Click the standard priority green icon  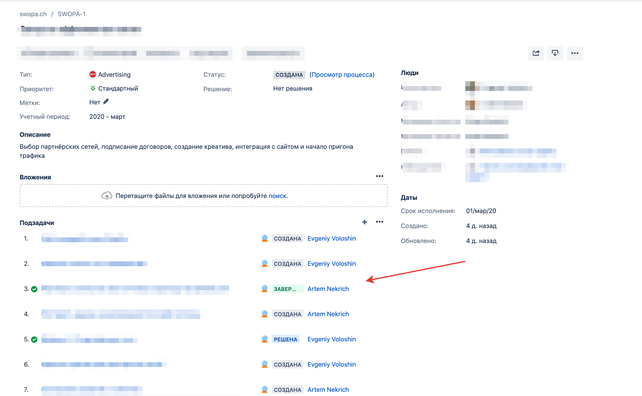click(93, 88)
